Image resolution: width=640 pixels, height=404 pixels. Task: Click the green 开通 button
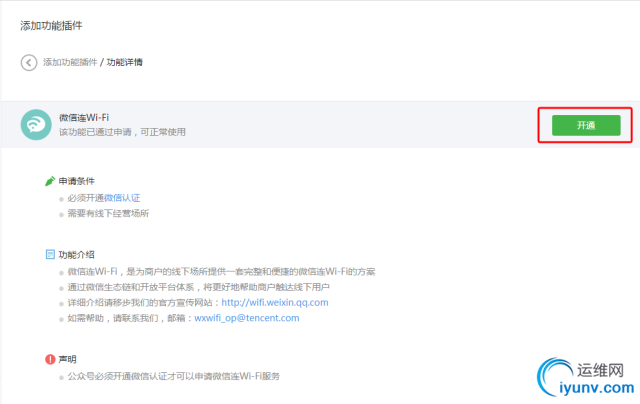point(586,125)
